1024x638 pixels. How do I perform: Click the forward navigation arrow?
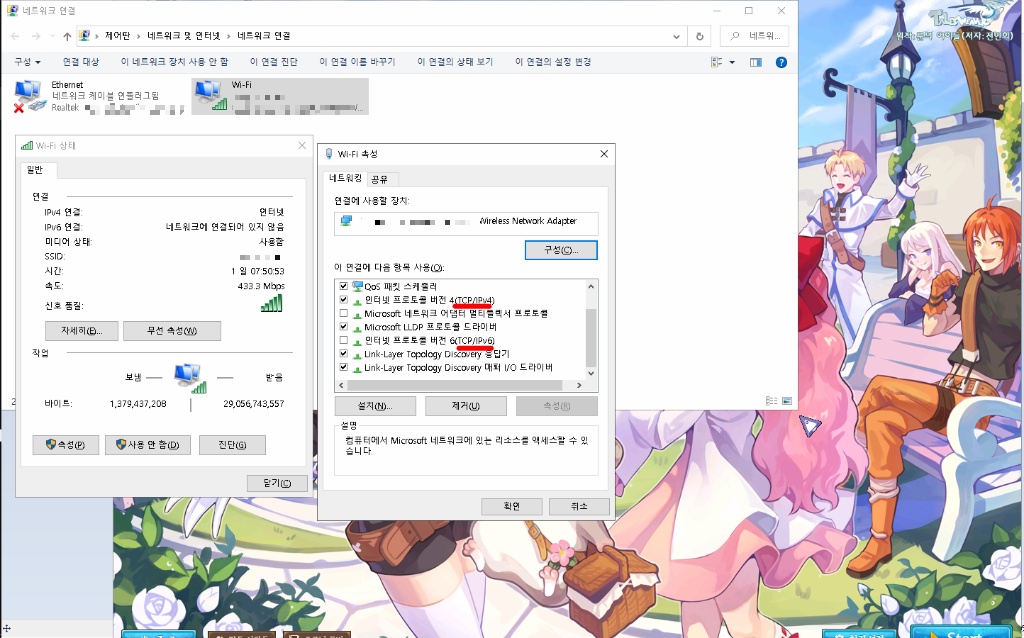tap(36, 36)
